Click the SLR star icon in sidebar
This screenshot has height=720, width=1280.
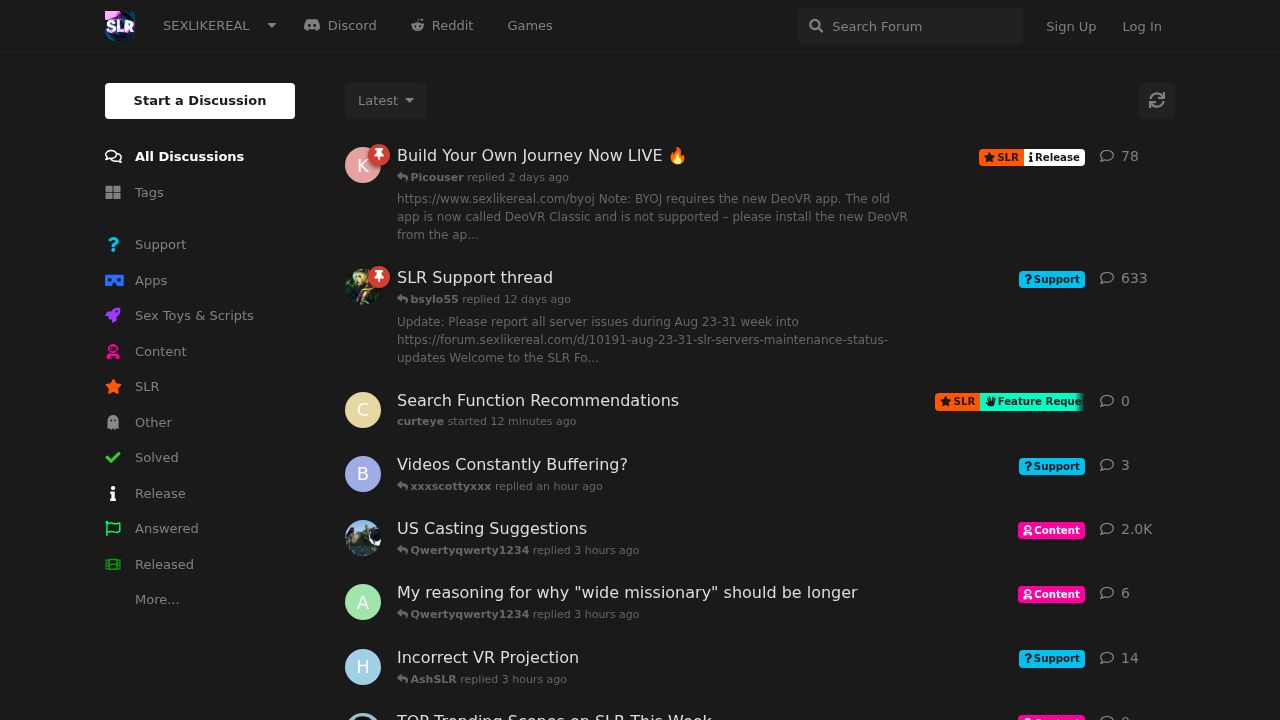[113, 386]
